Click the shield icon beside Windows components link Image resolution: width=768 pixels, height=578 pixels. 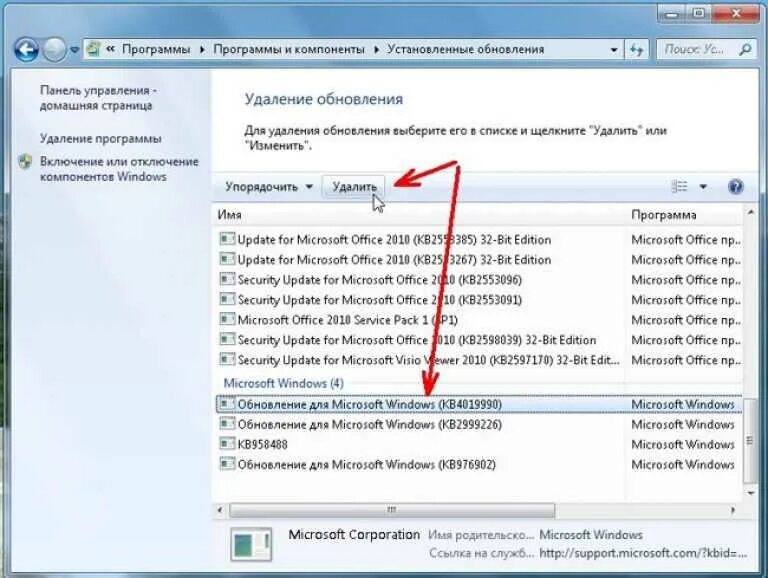pos(25,162)
